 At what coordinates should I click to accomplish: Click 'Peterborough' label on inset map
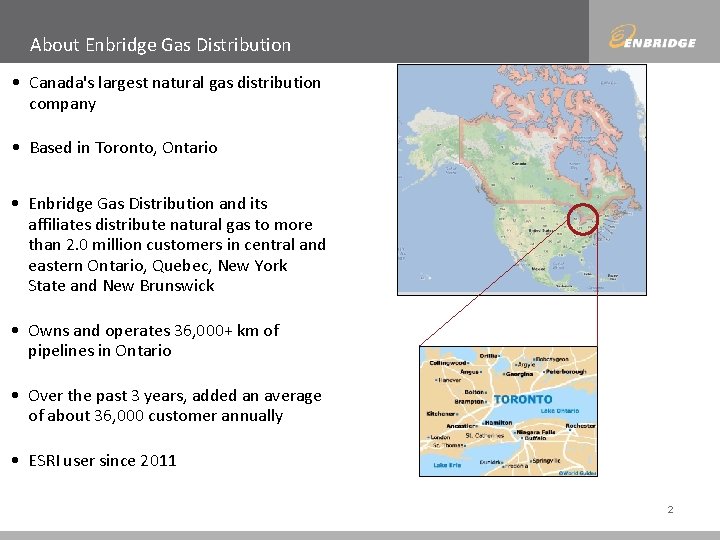click(566, 371)
